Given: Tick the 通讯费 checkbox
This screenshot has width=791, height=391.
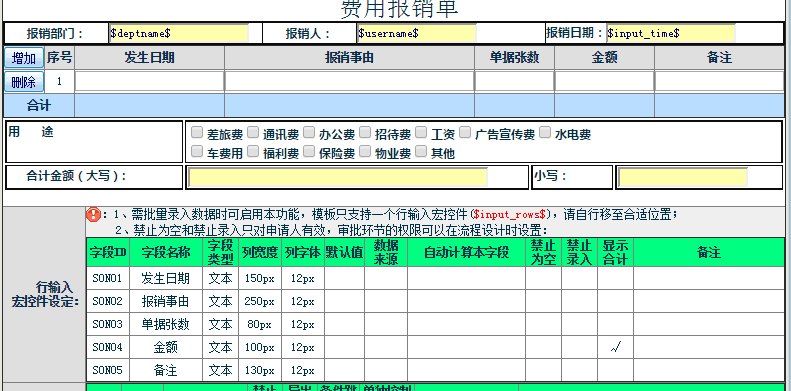Looking at the screenshot, I should [253, 133].
